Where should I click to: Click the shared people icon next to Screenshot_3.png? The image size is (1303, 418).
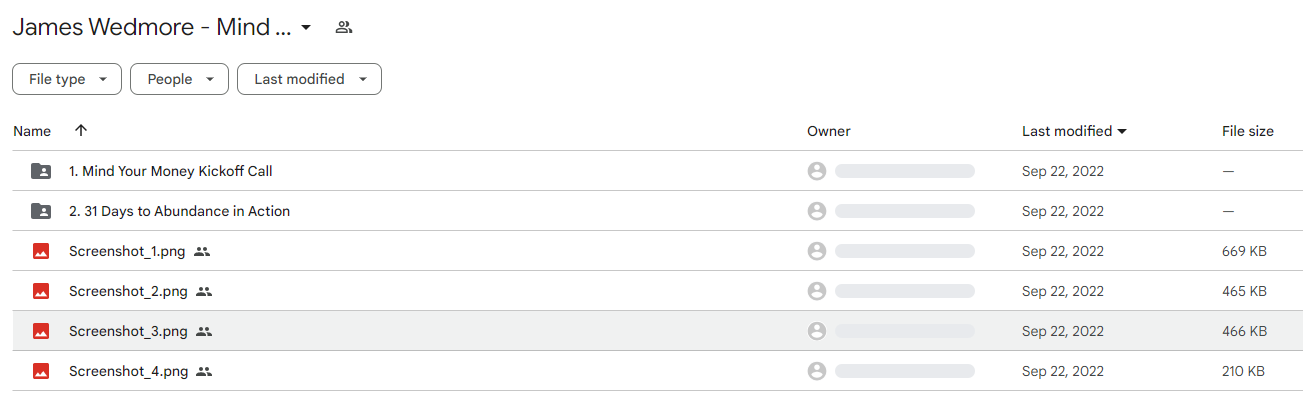point(204,331)
